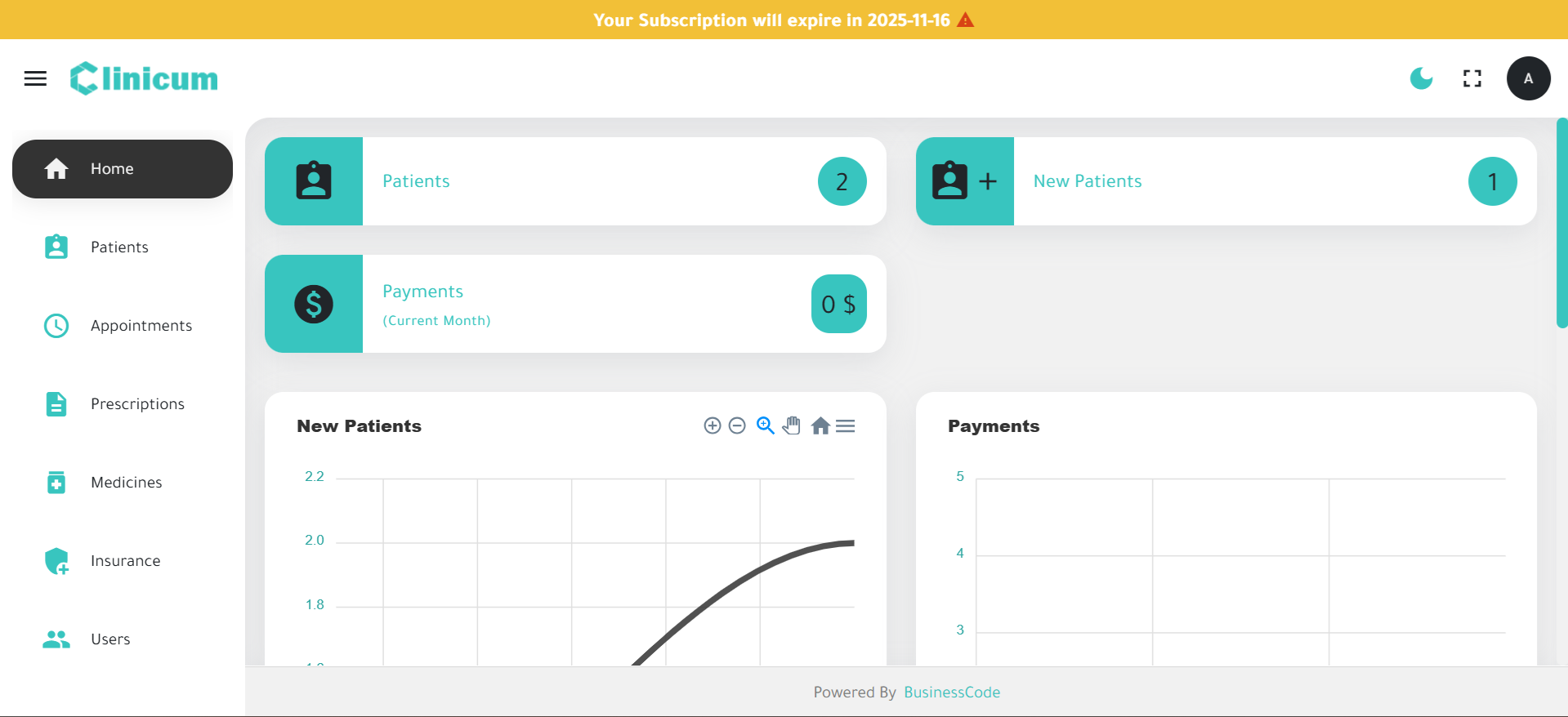Select the hand panning tool
This screenshot has height=717, width=1568.
(x=791, y=426)
